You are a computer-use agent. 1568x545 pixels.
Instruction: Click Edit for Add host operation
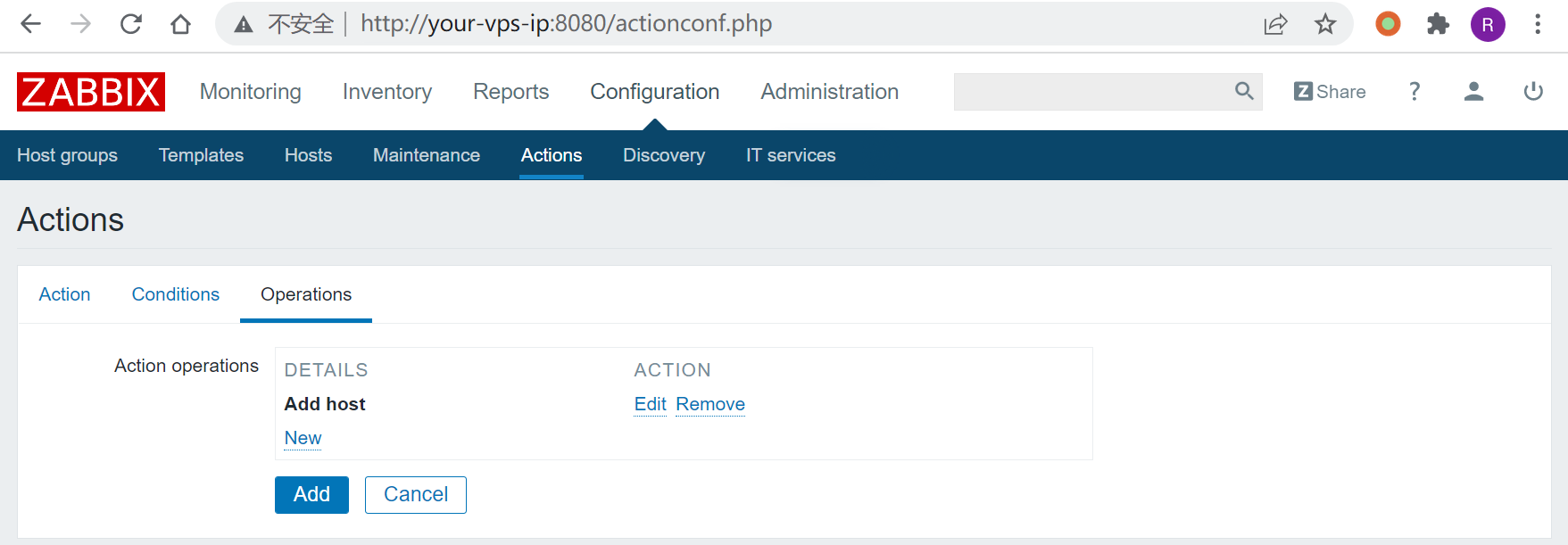point(650,404)
